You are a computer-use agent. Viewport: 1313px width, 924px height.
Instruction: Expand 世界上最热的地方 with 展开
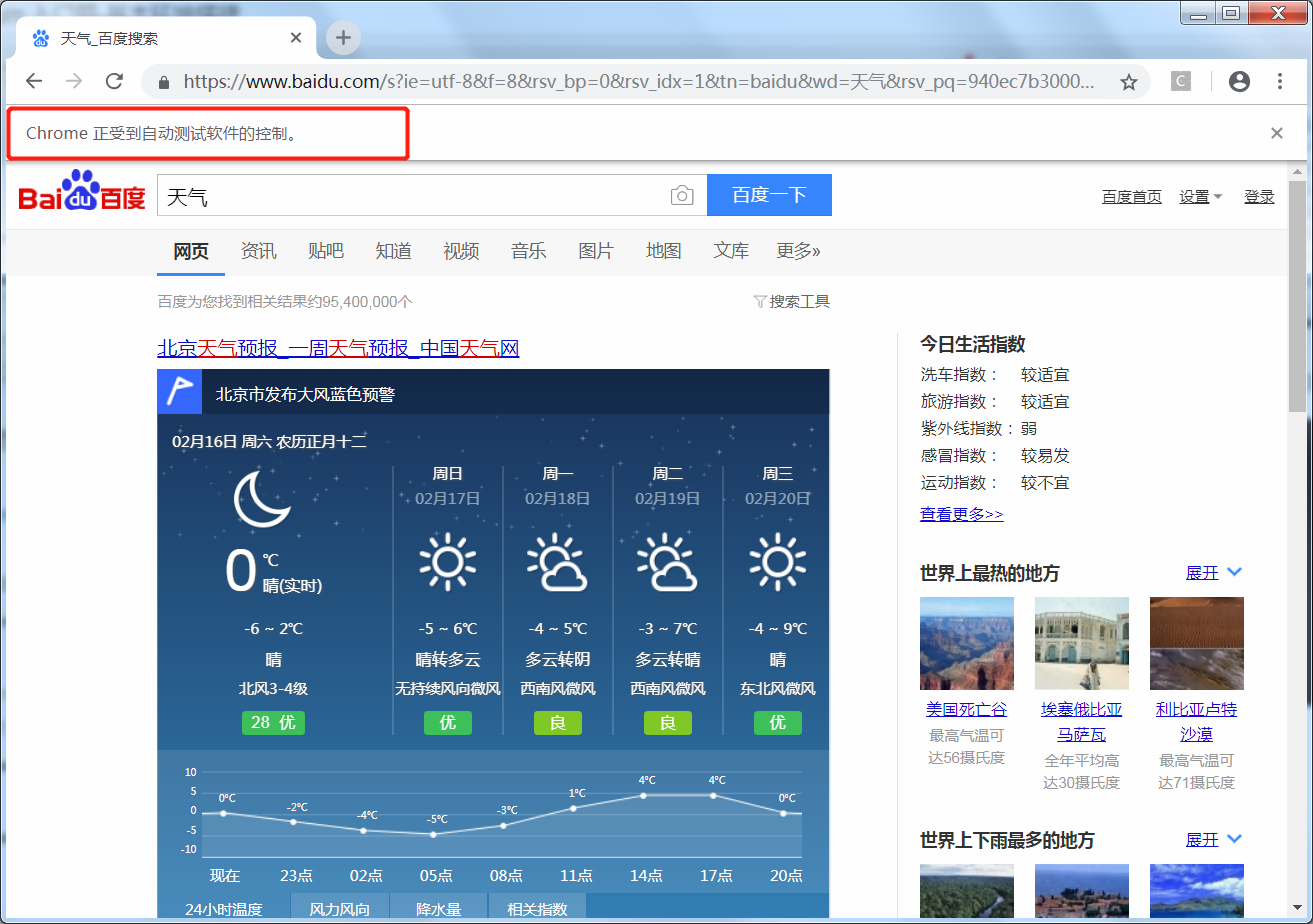[x=1213, y=572]
